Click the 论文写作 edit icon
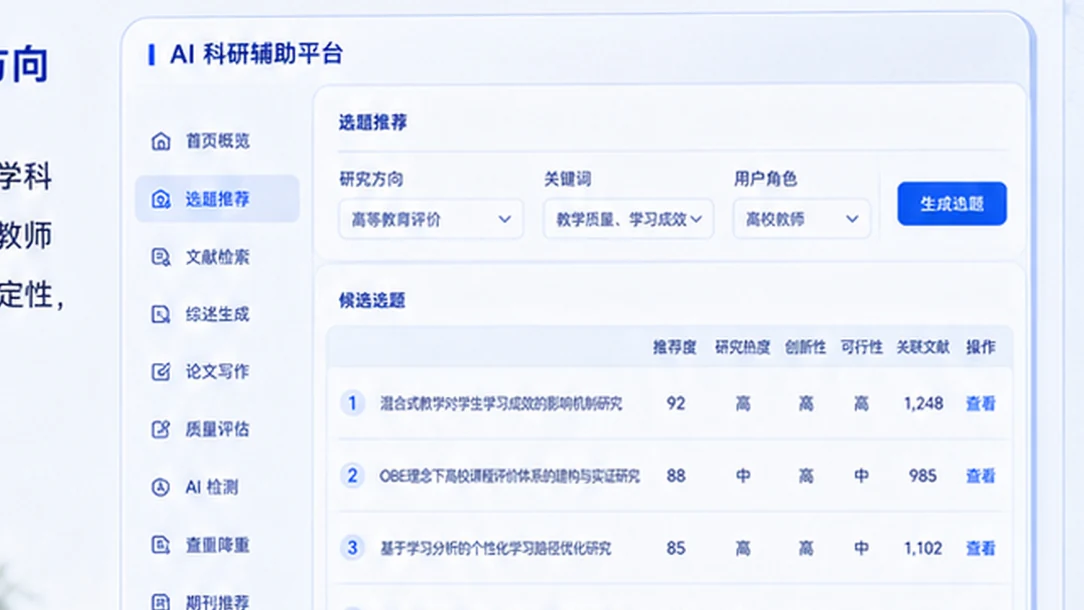Viewport: 1084px width, 610px height. click(x=160, y=372)
